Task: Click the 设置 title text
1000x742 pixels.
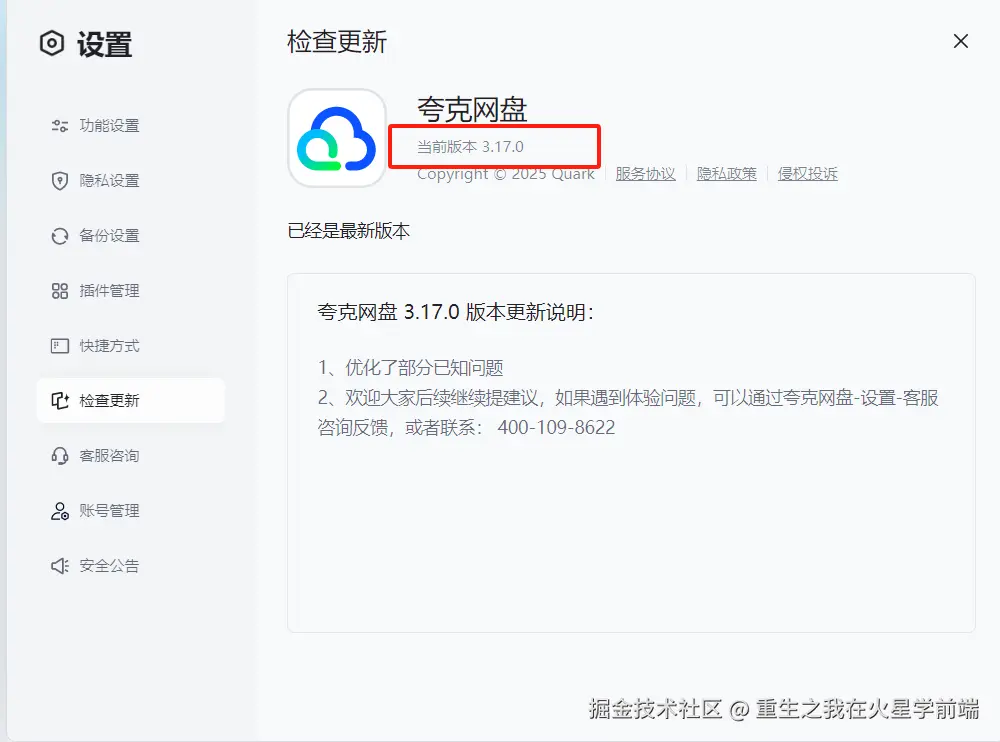Action: (x=105, y=44)
